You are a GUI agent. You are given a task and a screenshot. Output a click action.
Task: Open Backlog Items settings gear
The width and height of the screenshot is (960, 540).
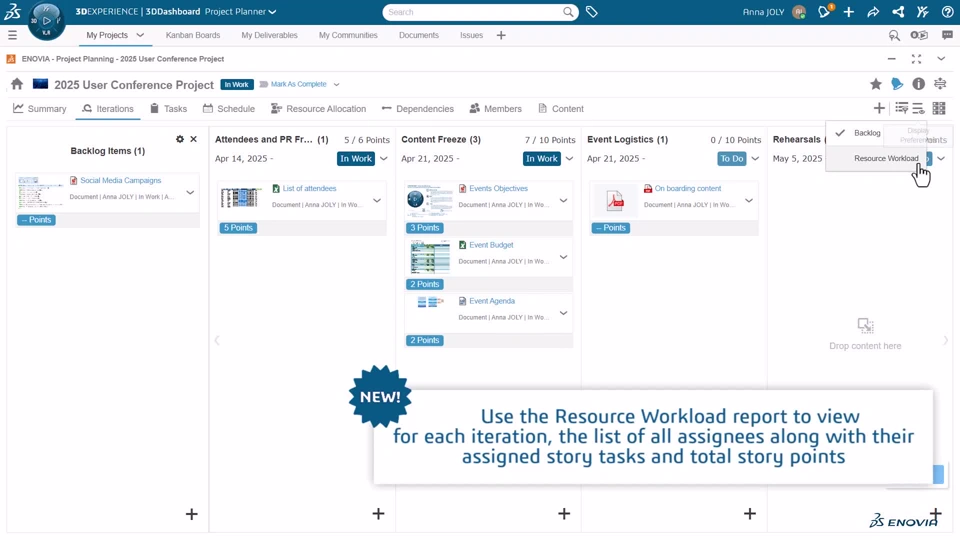(179, 139)
